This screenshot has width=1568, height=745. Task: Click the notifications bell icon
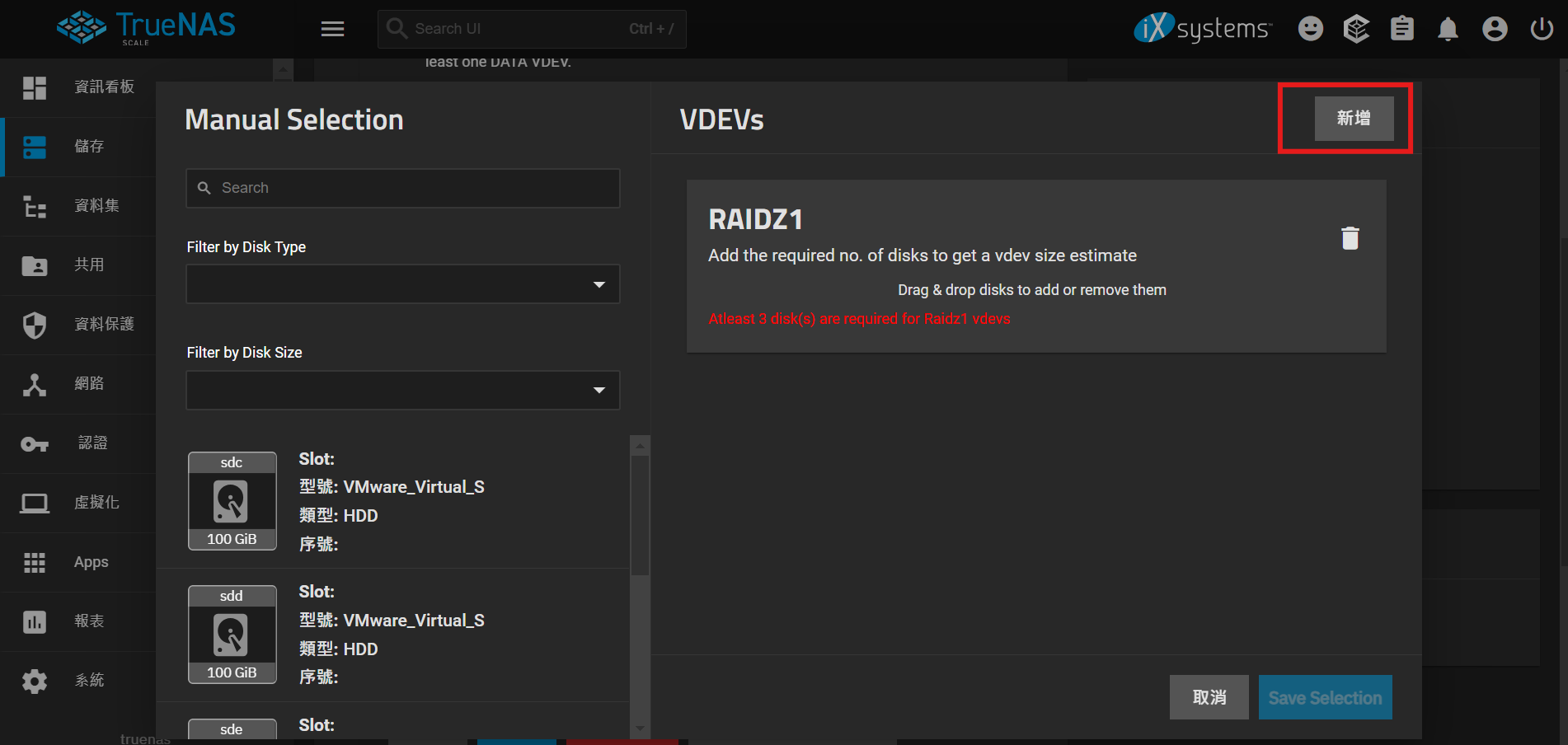point(1448,29)
